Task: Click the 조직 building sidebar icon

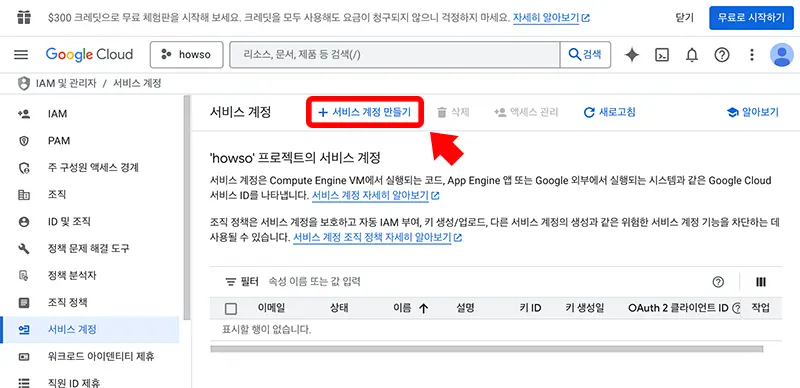Action: point(23,195)
